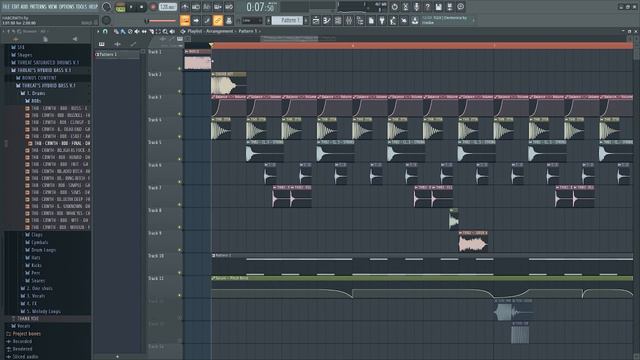640x360 pixels.
Task: Select the playlist select-region tool icon
Action: 158,31
